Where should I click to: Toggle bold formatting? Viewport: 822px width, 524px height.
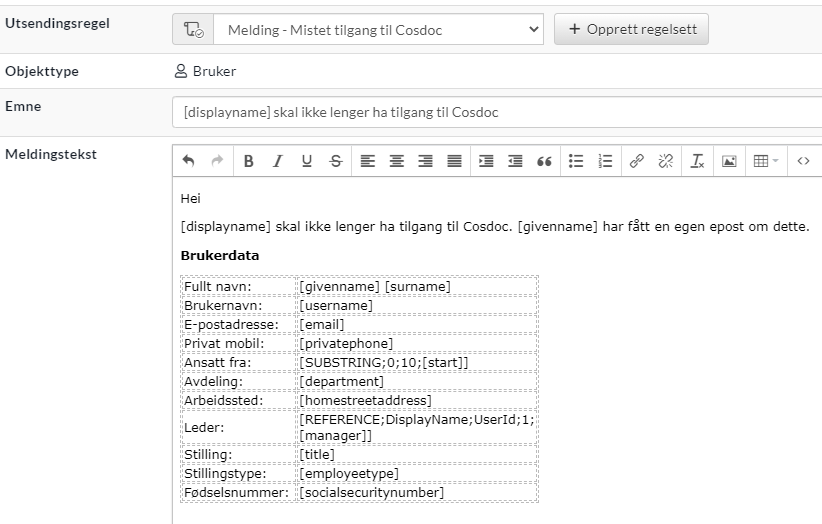(249, 161)
